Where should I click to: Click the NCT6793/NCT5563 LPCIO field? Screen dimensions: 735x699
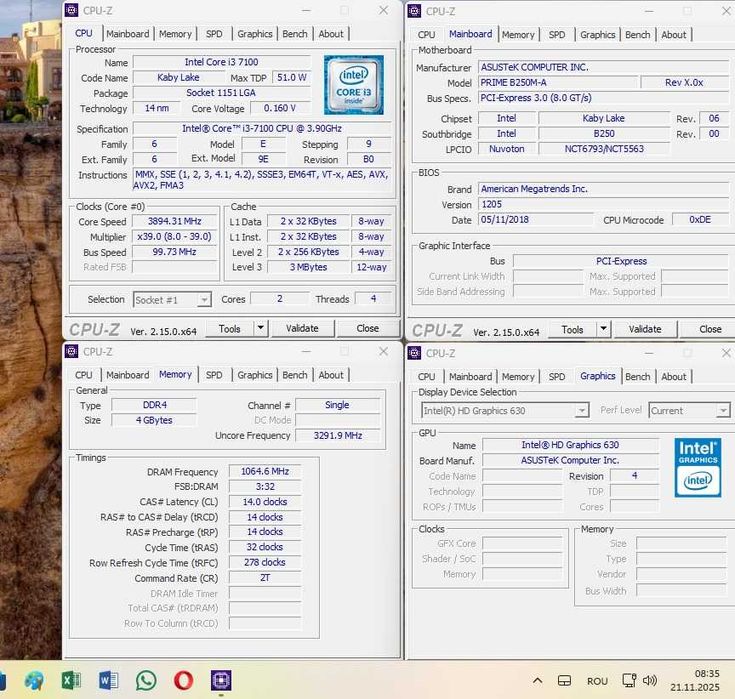(604, 149)
